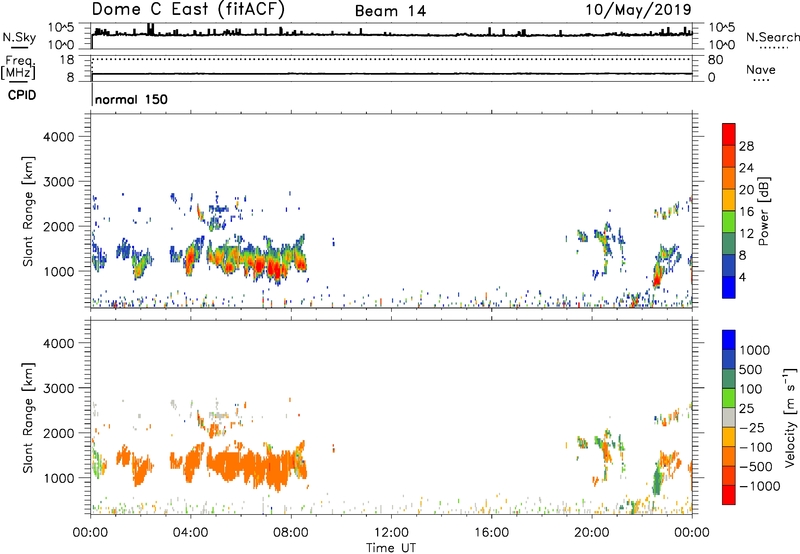Screen dimensions: 800x554
Task: Click the blue top segment of Velocity colorbar
Action: coord(729,340)
